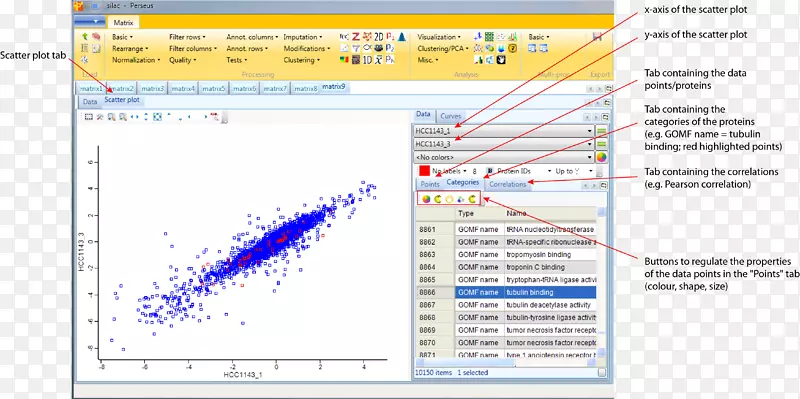The height and width of the screenshot is (399, 800).
Task: Toggle the green button beside HCC1143_1 axis
Action: point(602,131)
